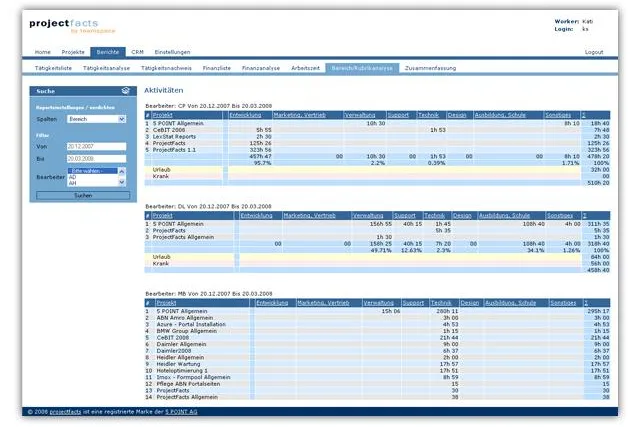Open the Spalten dropdown showing Bereich

(x=96, y=119)
